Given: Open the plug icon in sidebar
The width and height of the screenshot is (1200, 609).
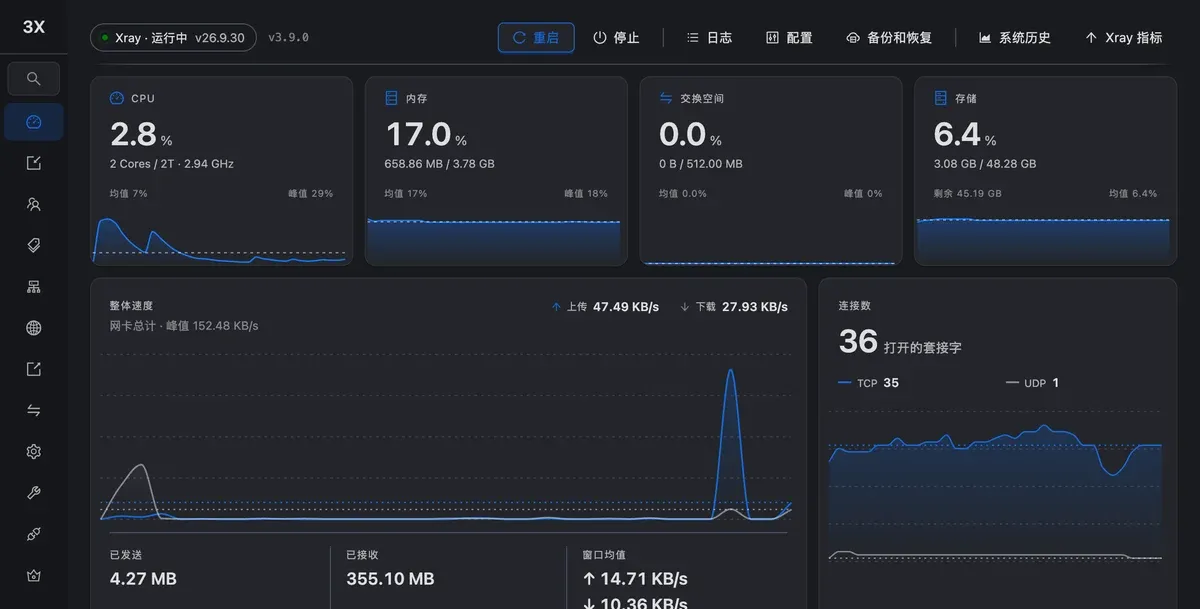Looking at the screenshot, I should point(34,534).
